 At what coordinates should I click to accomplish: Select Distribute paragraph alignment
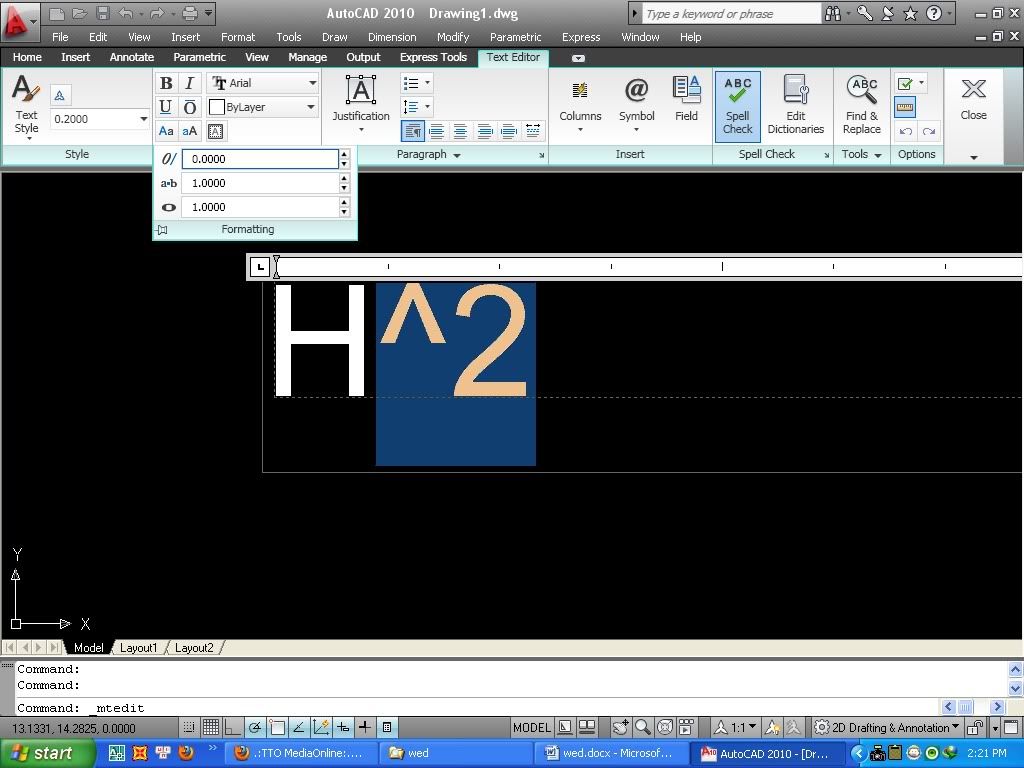[x=533, y=131]
